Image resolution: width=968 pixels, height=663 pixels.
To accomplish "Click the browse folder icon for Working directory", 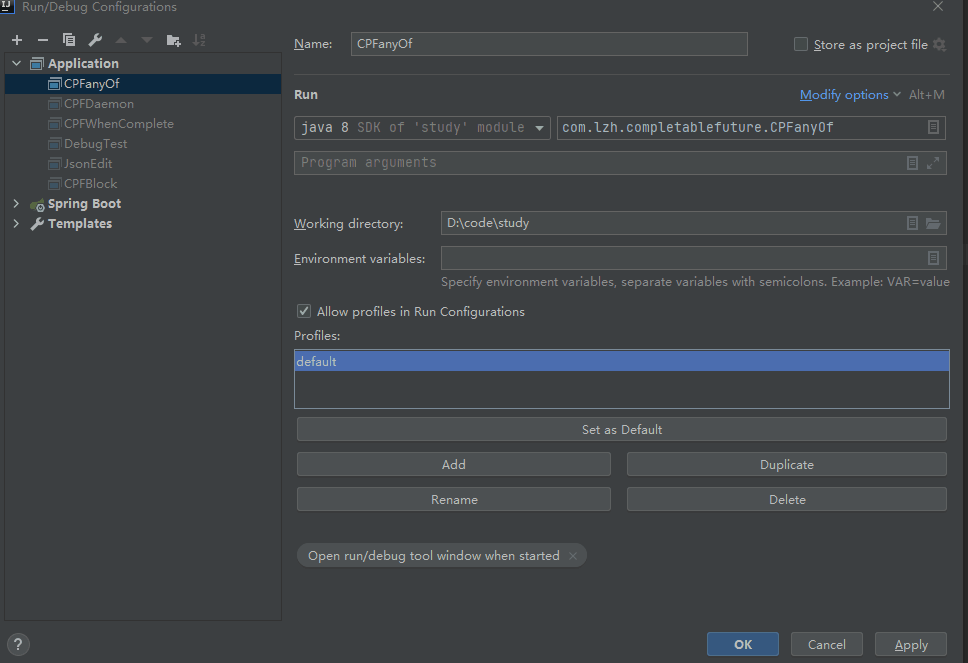I will pyautogui.click(x=934, y=223).
